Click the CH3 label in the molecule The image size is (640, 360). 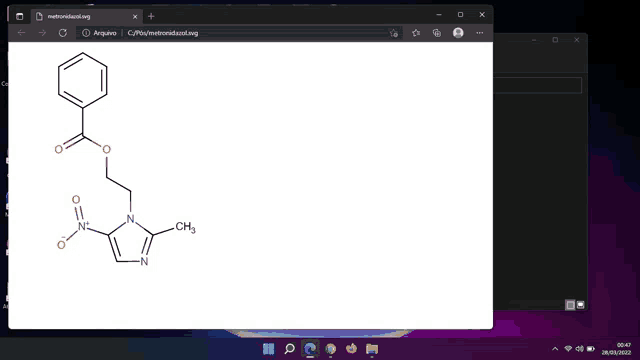click(186, 227)
